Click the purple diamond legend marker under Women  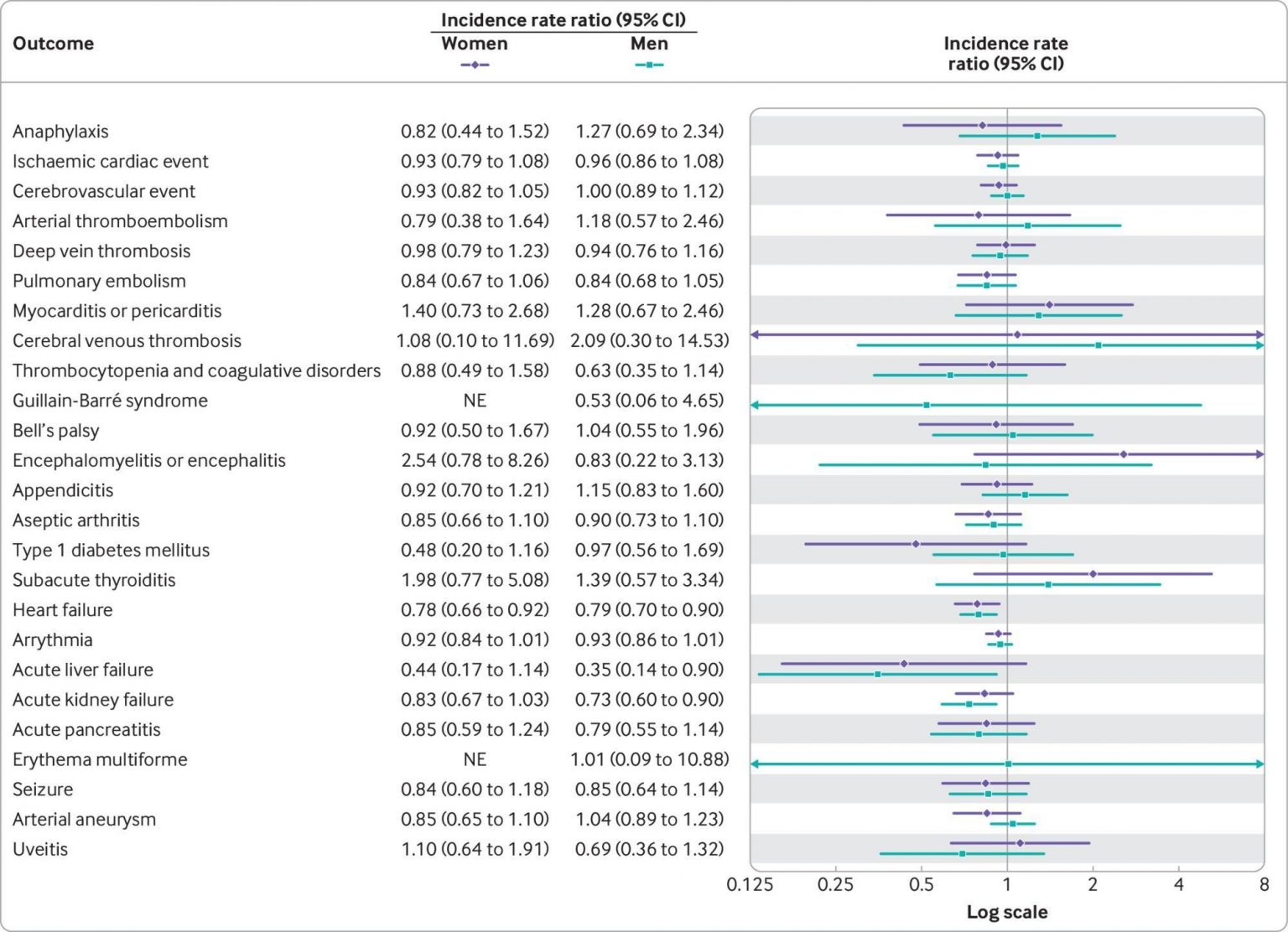pyautogui.click(x=475, y=65)
